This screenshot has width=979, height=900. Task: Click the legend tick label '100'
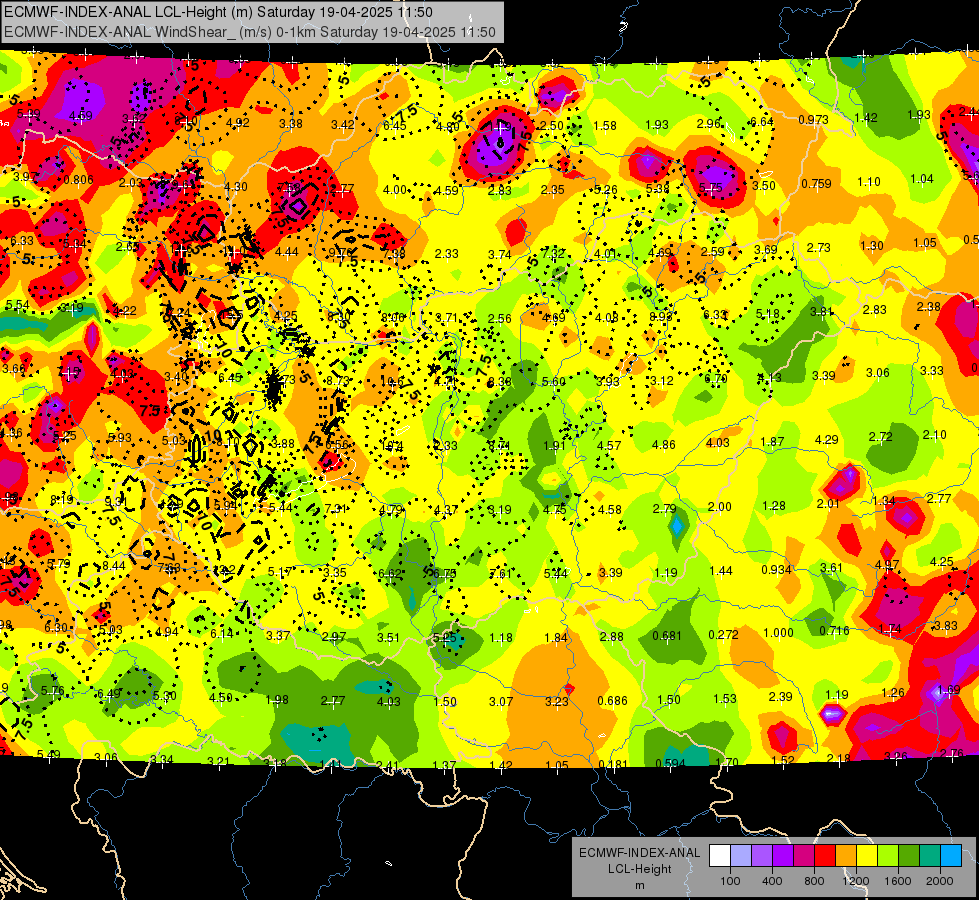[x=730, y=881]
